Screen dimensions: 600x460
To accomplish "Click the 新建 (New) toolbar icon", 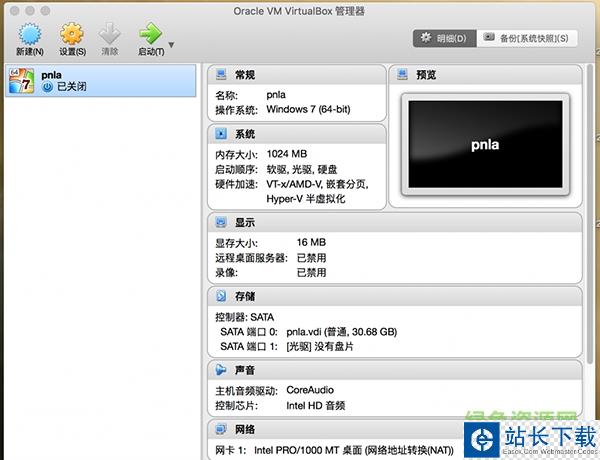I will tap(30, 34).
